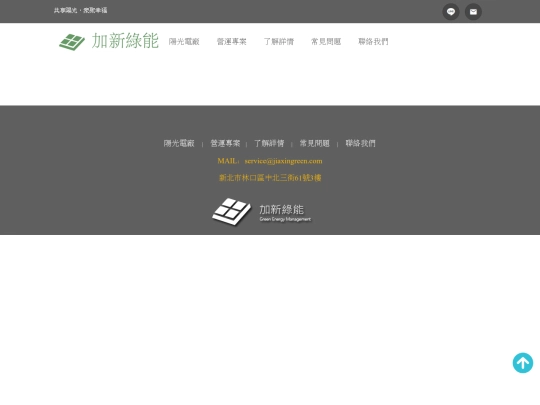Click the footer link 營運專案

tap(225, 143)
